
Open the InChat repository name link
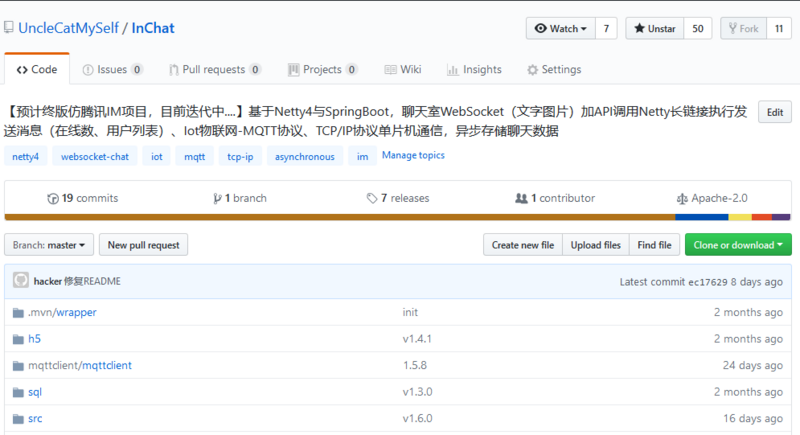click(153, 28)
